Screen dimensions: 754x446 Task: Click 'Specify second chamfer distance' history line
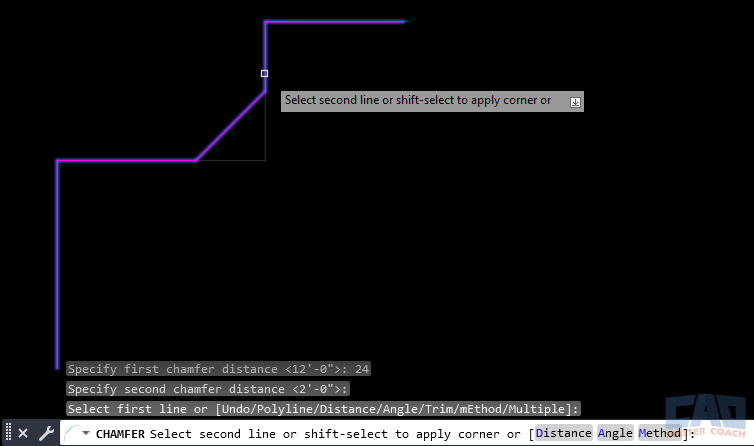point(208,389)
